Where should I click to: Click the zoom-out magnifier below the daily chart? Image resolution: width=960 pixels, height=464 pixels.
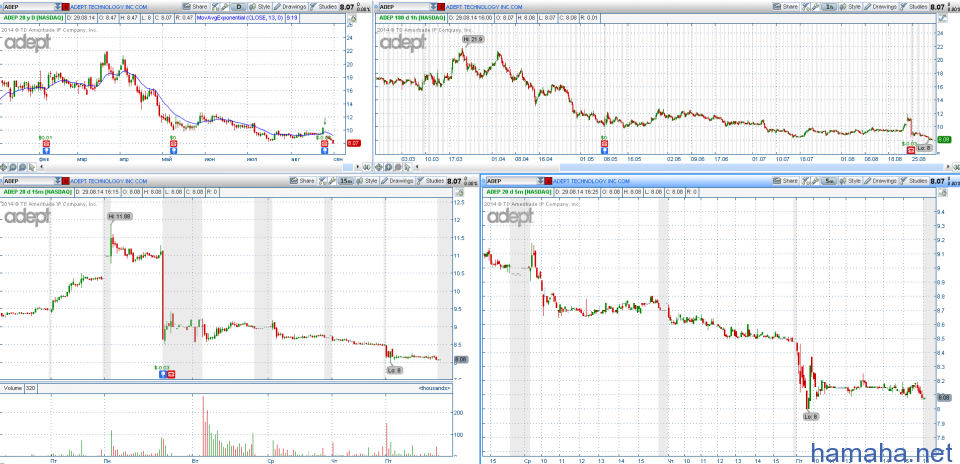22,167
